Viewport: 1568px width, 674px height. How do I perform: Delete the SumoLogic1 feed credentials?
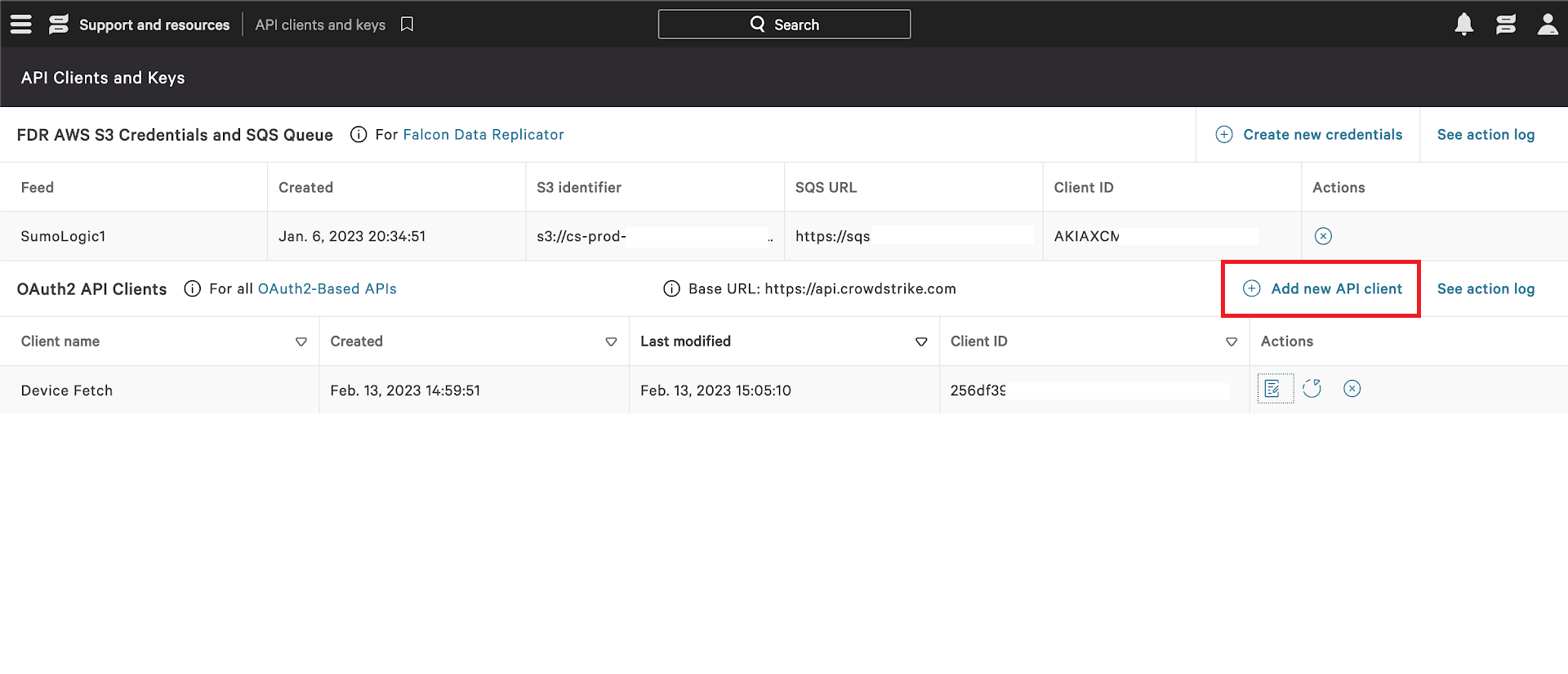(x=1323, y=236)
